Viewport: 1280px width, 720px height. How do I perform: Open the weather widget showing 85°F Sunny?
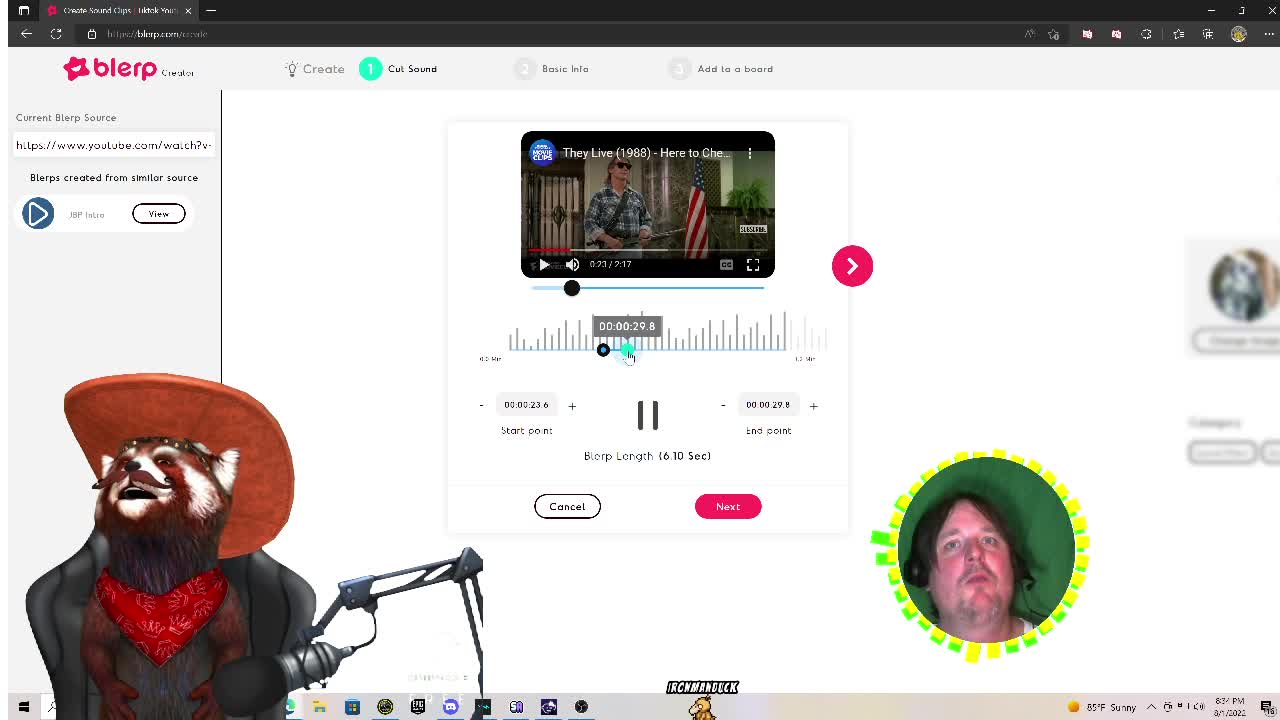click(1101, 707)
